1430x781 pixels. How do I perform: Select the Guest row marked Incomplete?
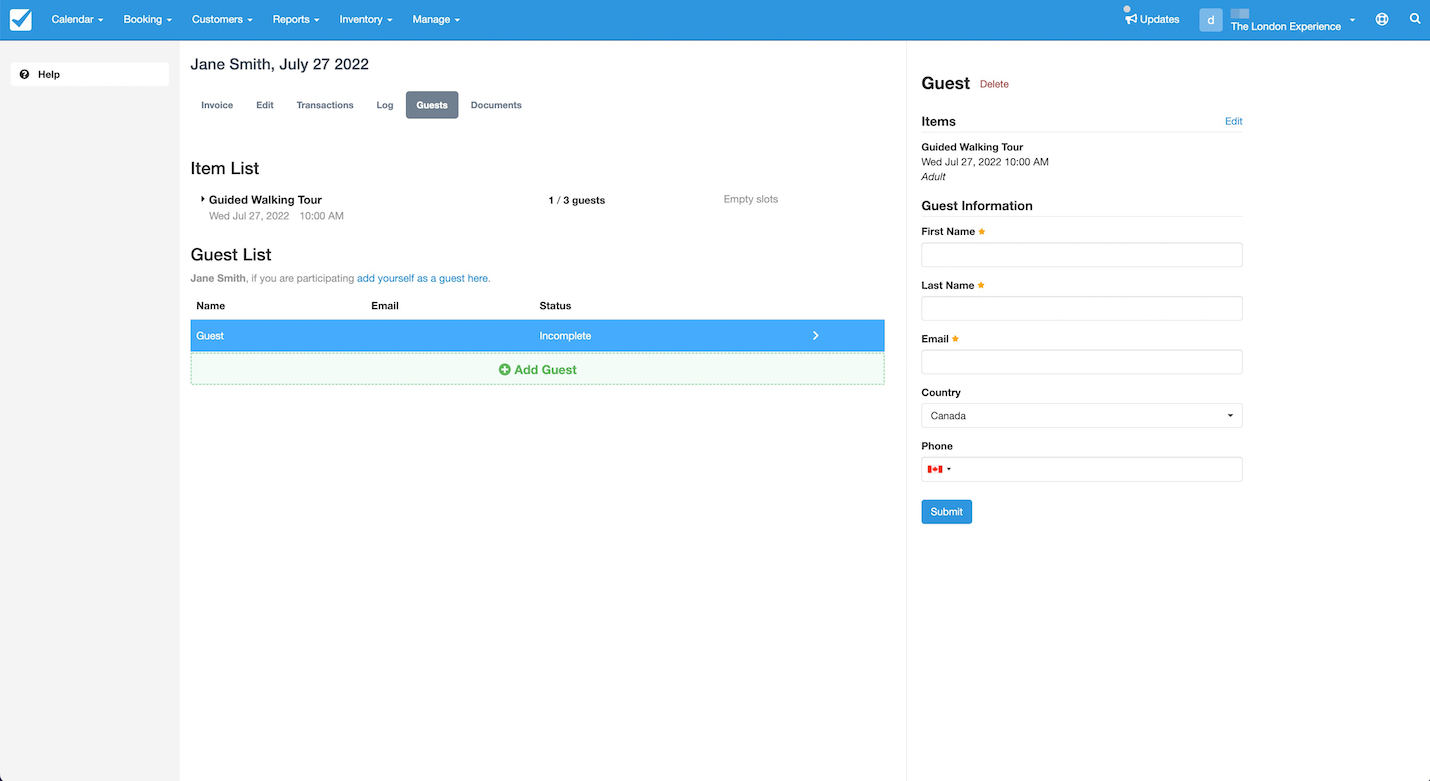537,336
